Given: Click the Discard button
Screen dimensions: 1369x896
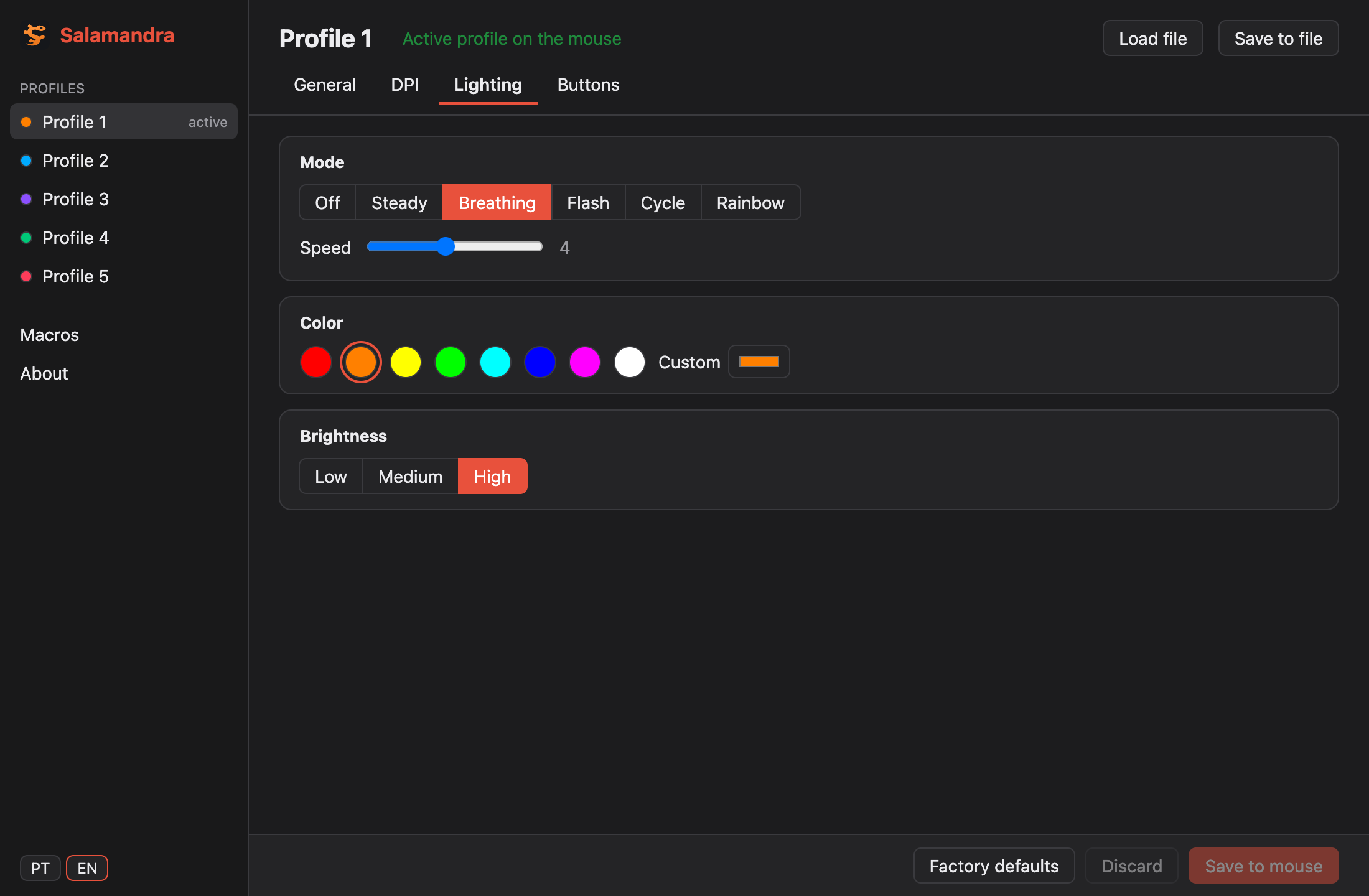Looking at the screenshot, I should coord(1131,866).
